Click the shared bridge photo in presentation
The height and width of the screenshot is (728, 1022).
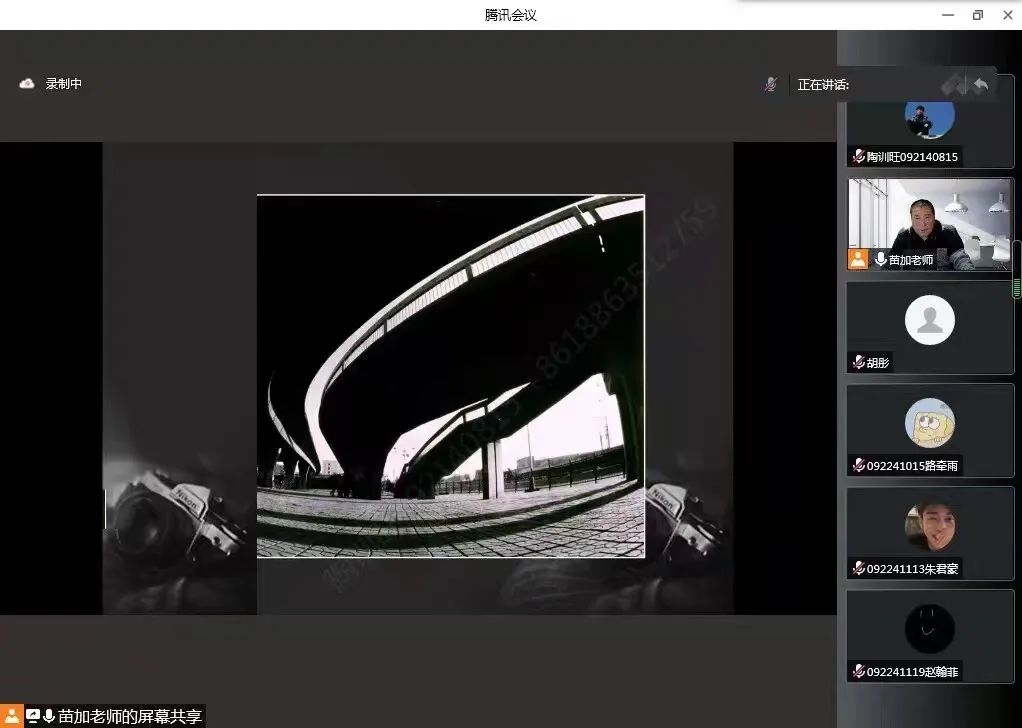[x=450, y=376]
